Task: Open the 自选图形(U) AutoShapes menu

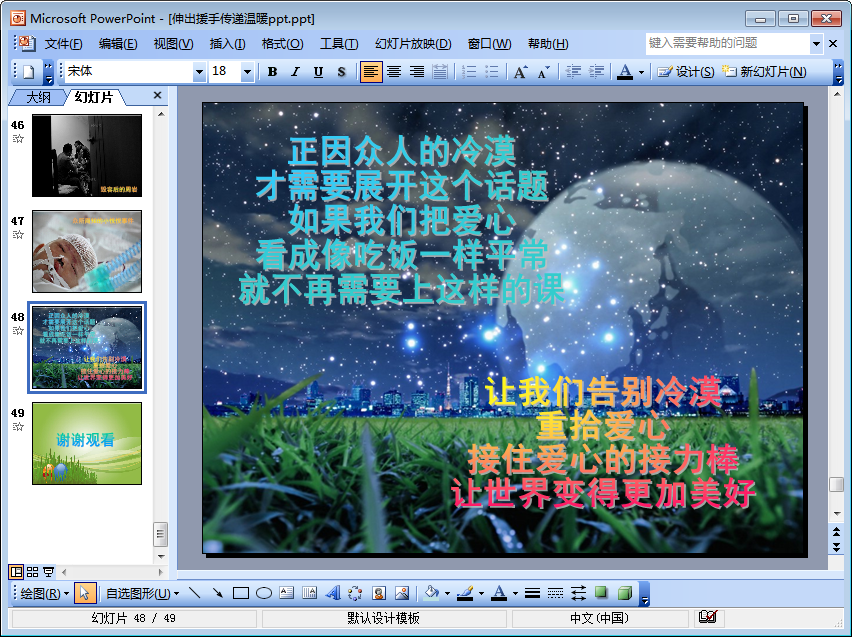Action: coord(142,594)
